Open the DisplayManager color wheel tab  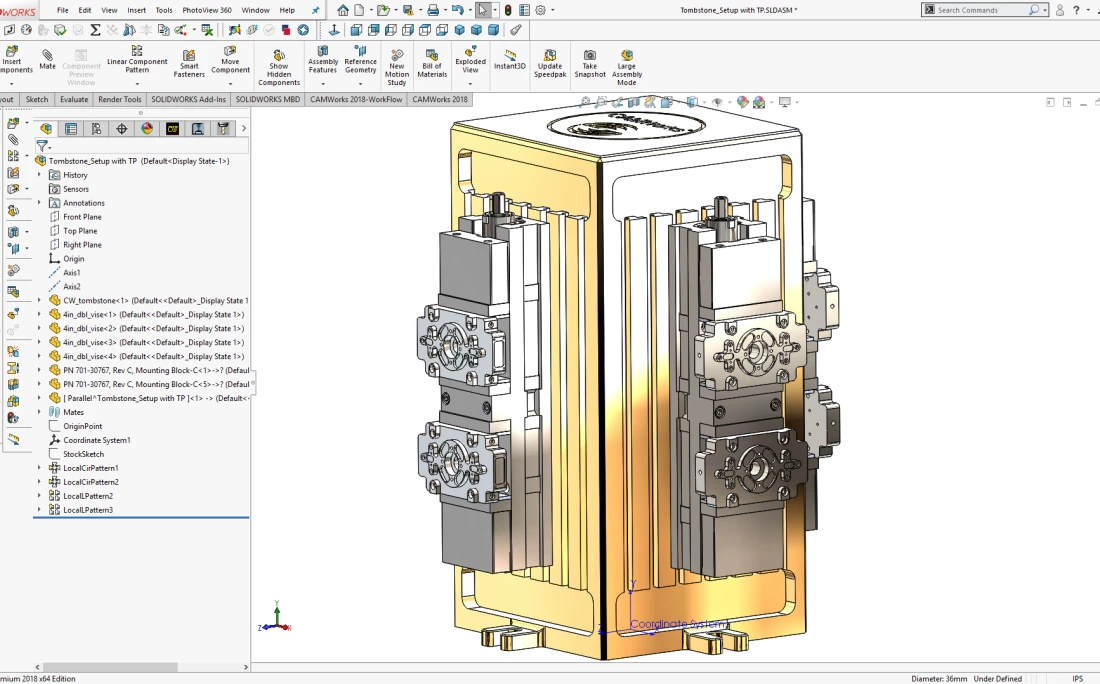coord(147,128)
